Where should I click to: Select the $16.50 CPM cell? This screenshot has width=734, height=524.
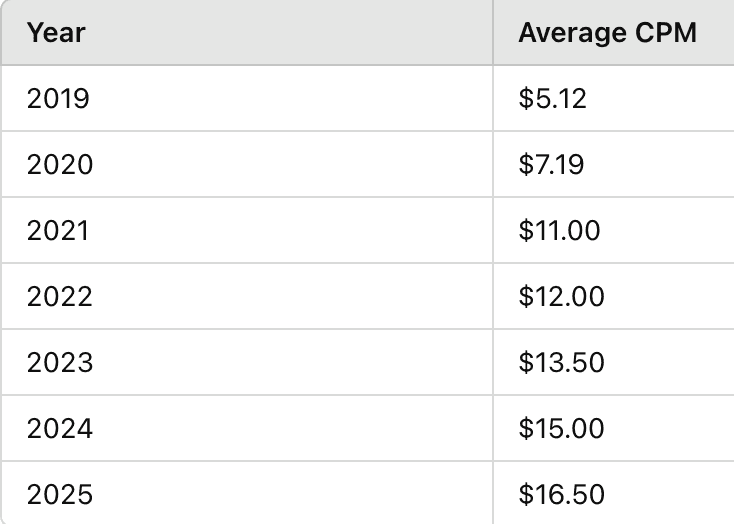[561, 494]
